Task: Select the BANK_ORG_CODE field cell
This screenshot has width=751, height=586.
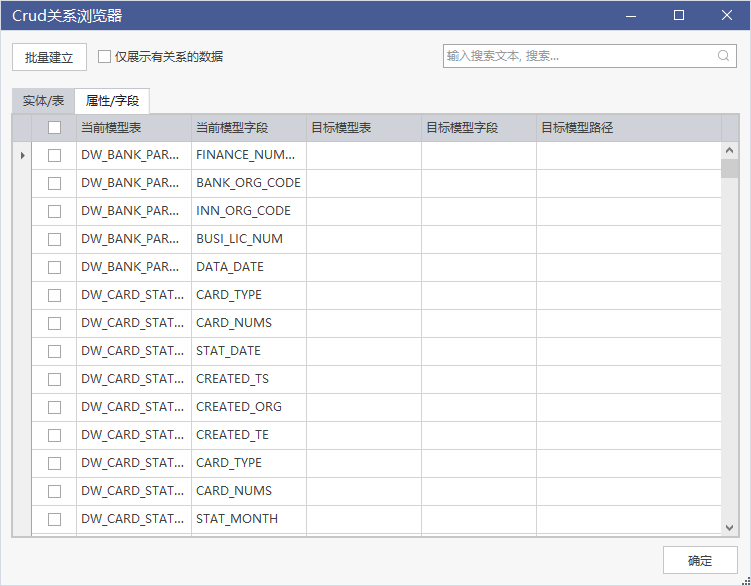Action: coord(249,183)
